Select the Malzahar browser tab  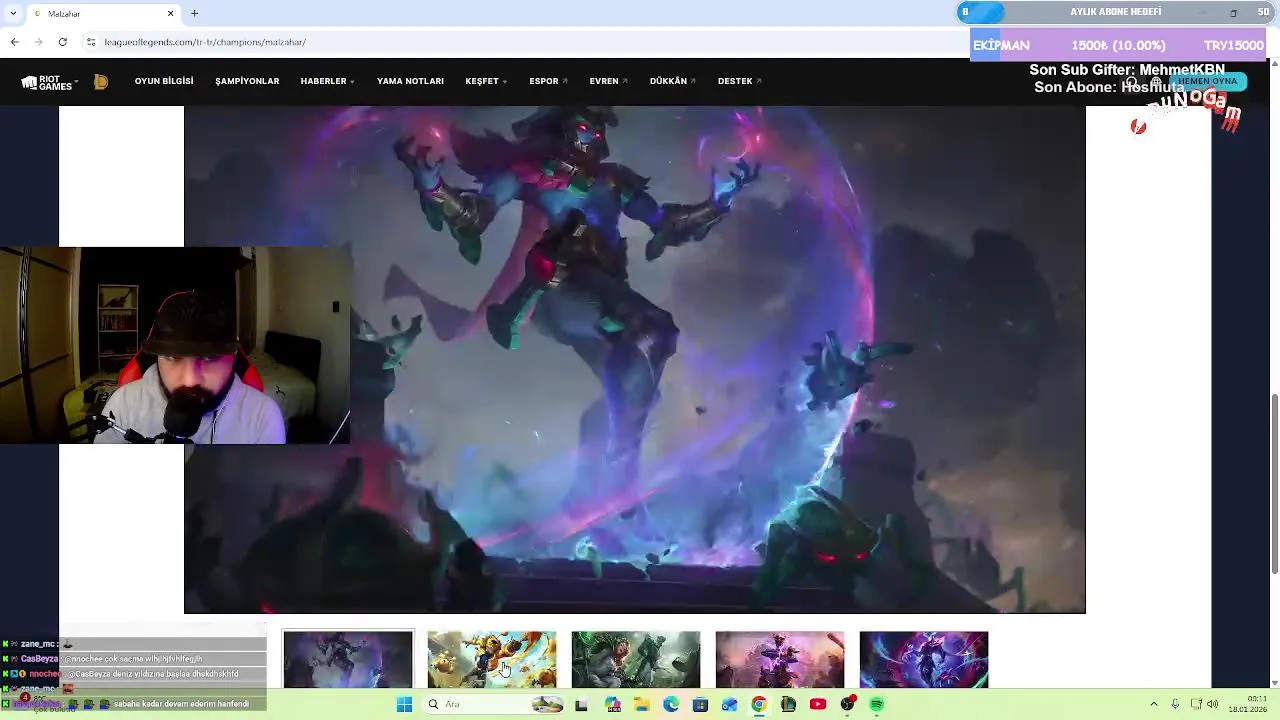[x=102, y=13]
